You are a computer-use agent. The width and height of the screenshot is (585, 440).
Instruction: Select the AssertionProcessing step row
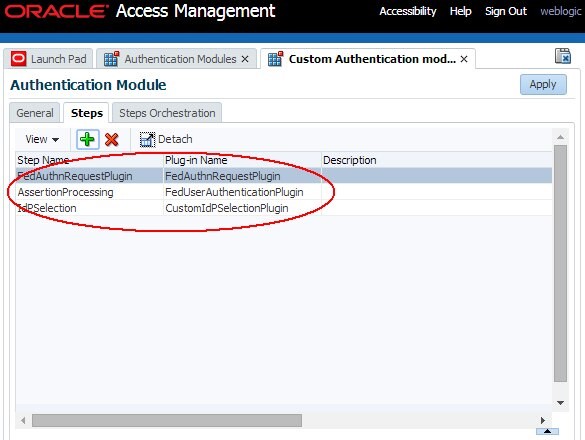point(284,192)
